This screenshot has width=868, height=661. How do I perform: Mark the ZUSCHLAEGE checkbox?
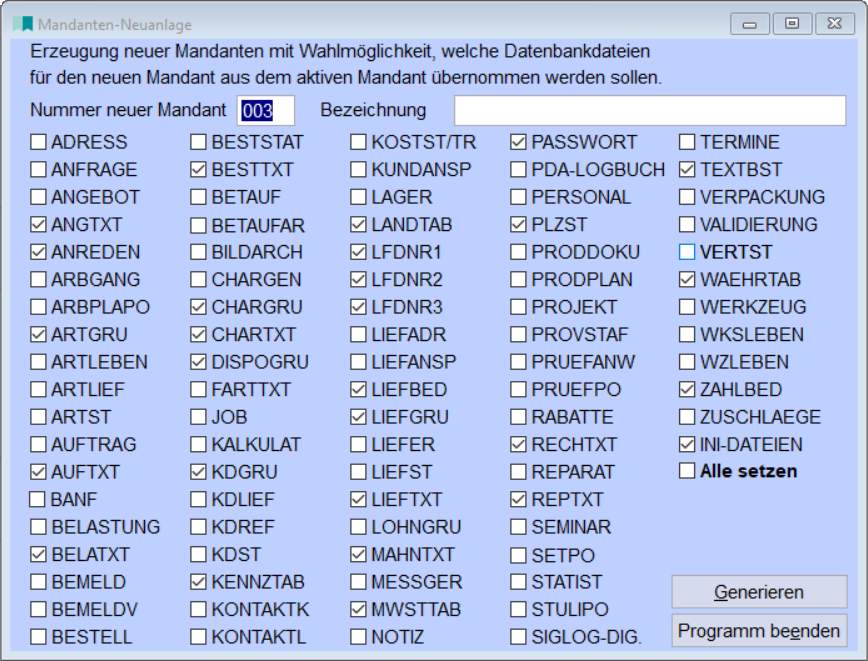(687, 417)
